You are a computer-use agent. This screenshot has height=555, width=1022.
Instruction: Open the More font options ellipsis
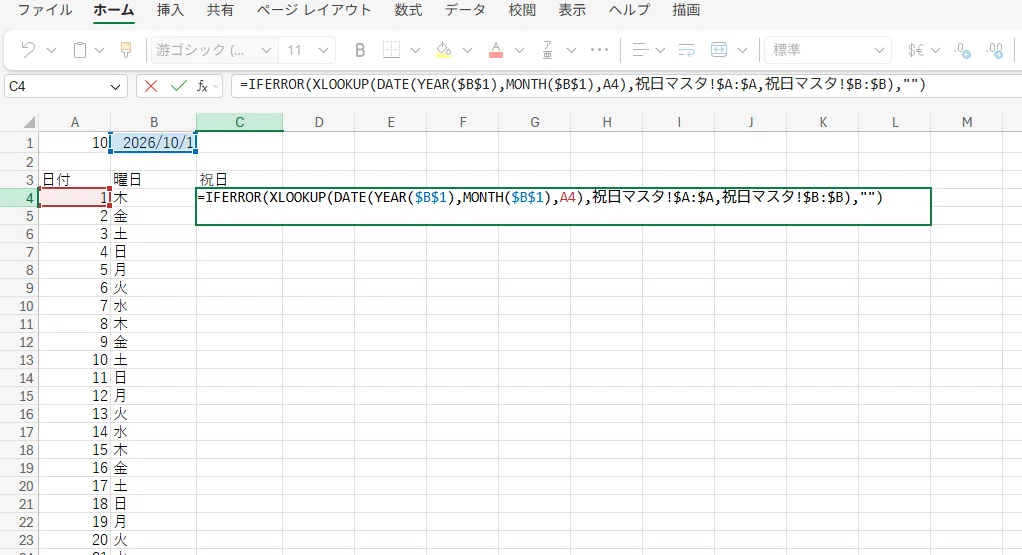click(599, 50)
